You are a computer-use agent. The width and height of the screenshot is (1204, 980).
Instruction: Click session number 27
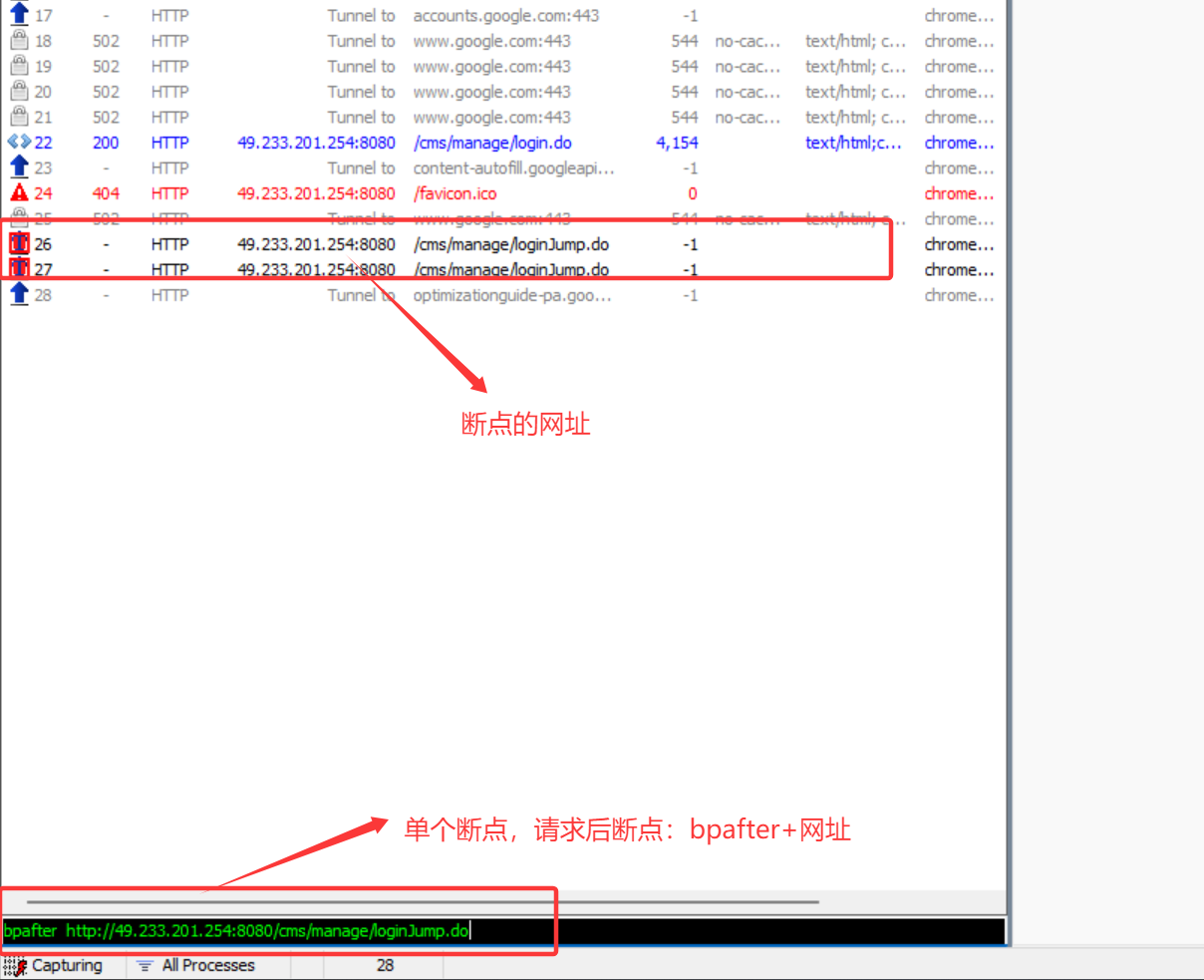[x=43, y=270]
